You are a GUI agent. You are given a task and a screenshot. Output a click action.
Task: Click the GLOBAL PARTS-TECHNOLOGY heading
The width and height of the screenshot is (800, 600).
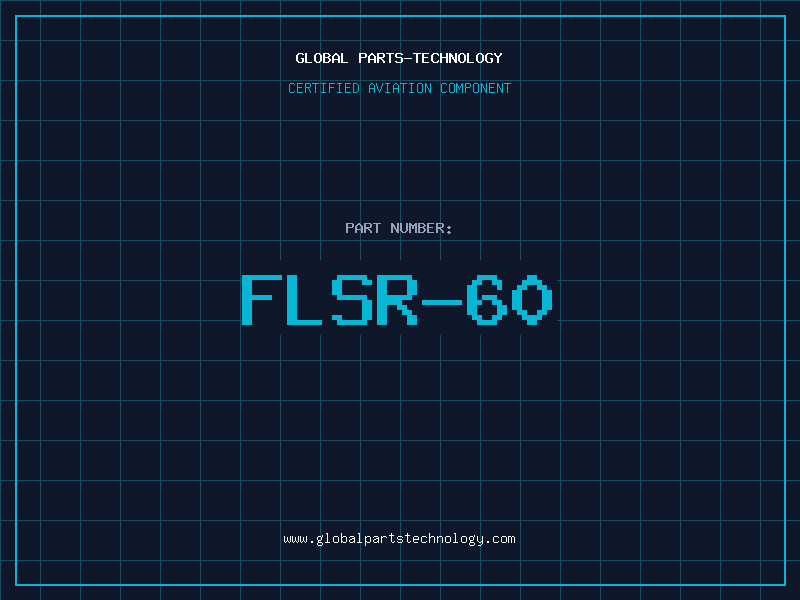pos(399,58)
